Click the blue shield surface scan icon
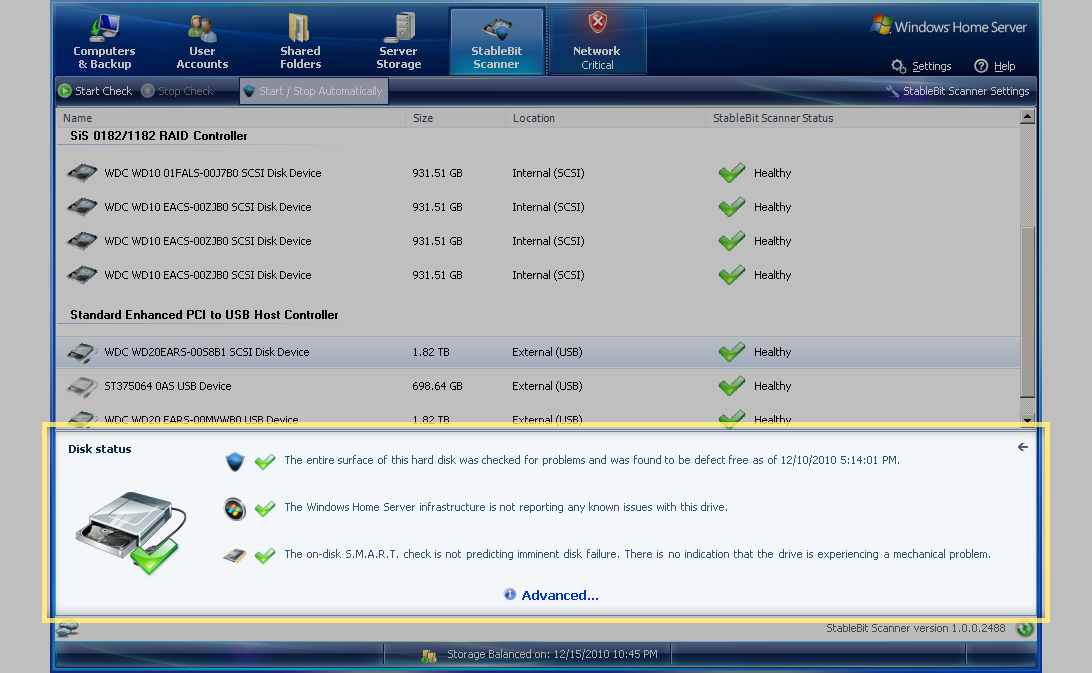This screenshot has height=673, width=1092. (x=235, y=462)
